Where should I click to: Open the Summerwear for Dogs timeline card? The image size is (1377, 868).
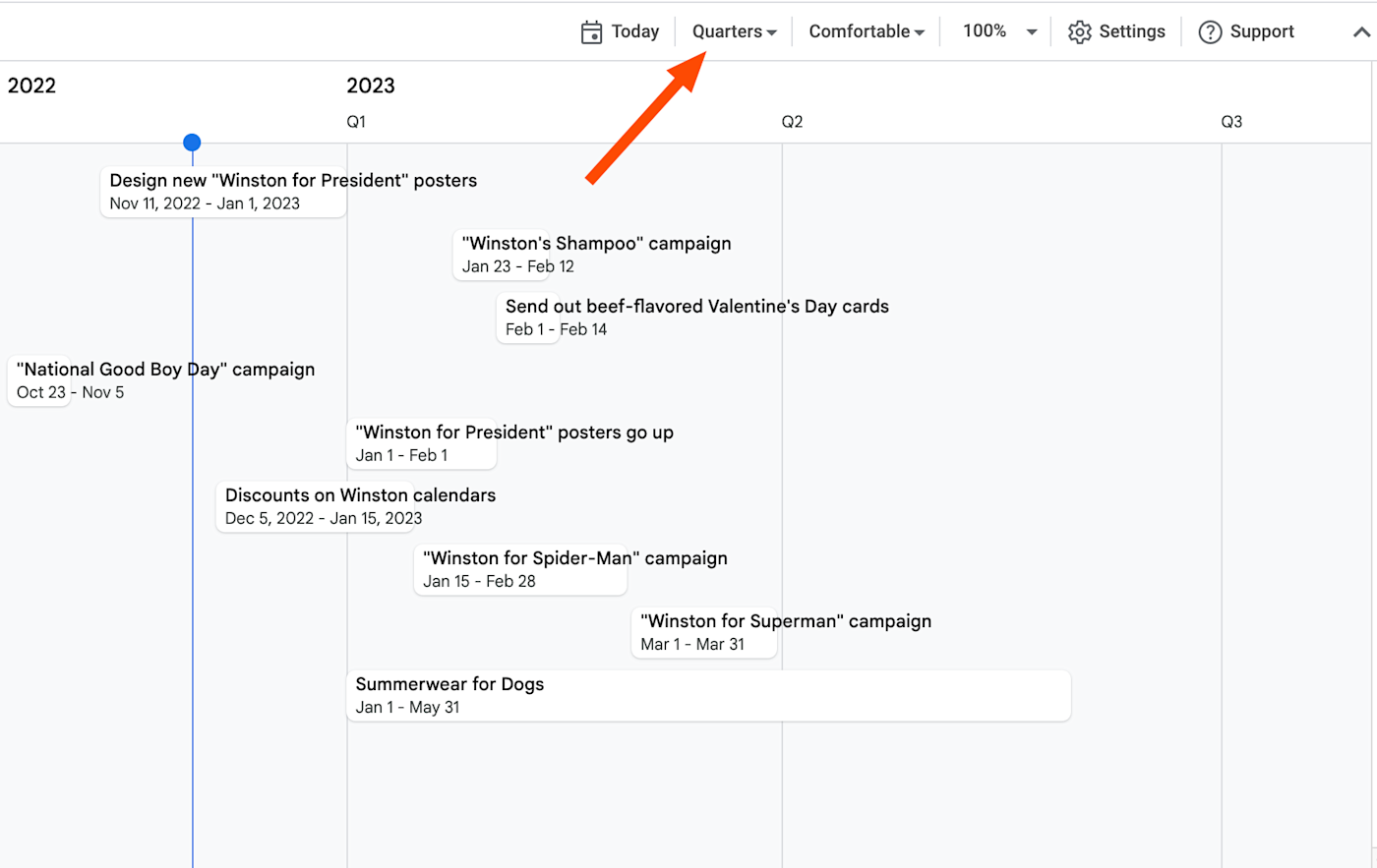(x=708, y=696)
